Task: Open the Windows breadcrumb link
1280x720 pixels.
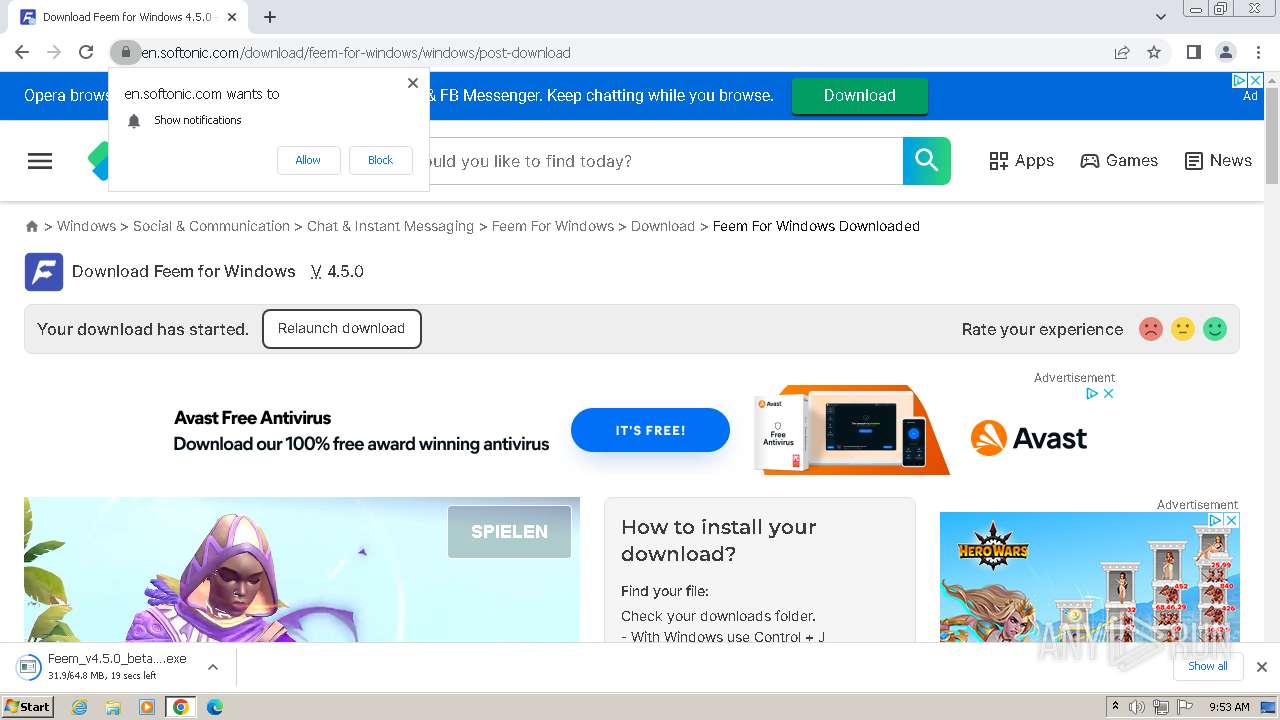Action: tap(86, 226)
